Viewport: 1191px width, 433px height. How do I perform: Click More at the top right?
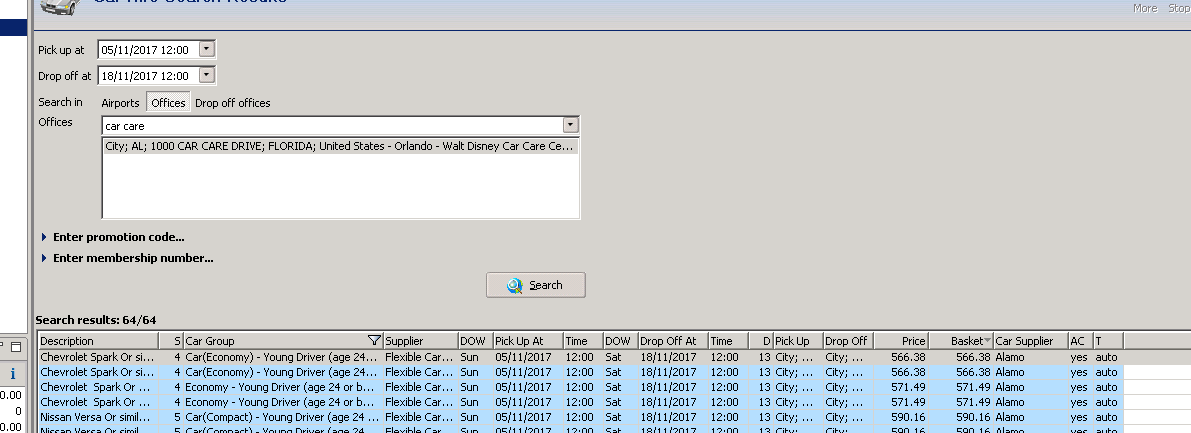[1145, 8]
